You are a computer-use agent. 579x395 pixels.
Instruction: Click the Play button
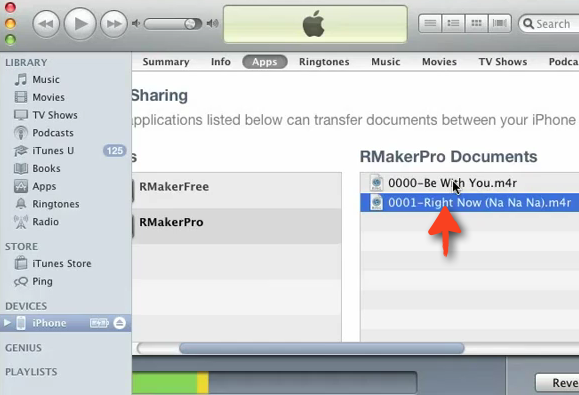[x=80, y=24]
